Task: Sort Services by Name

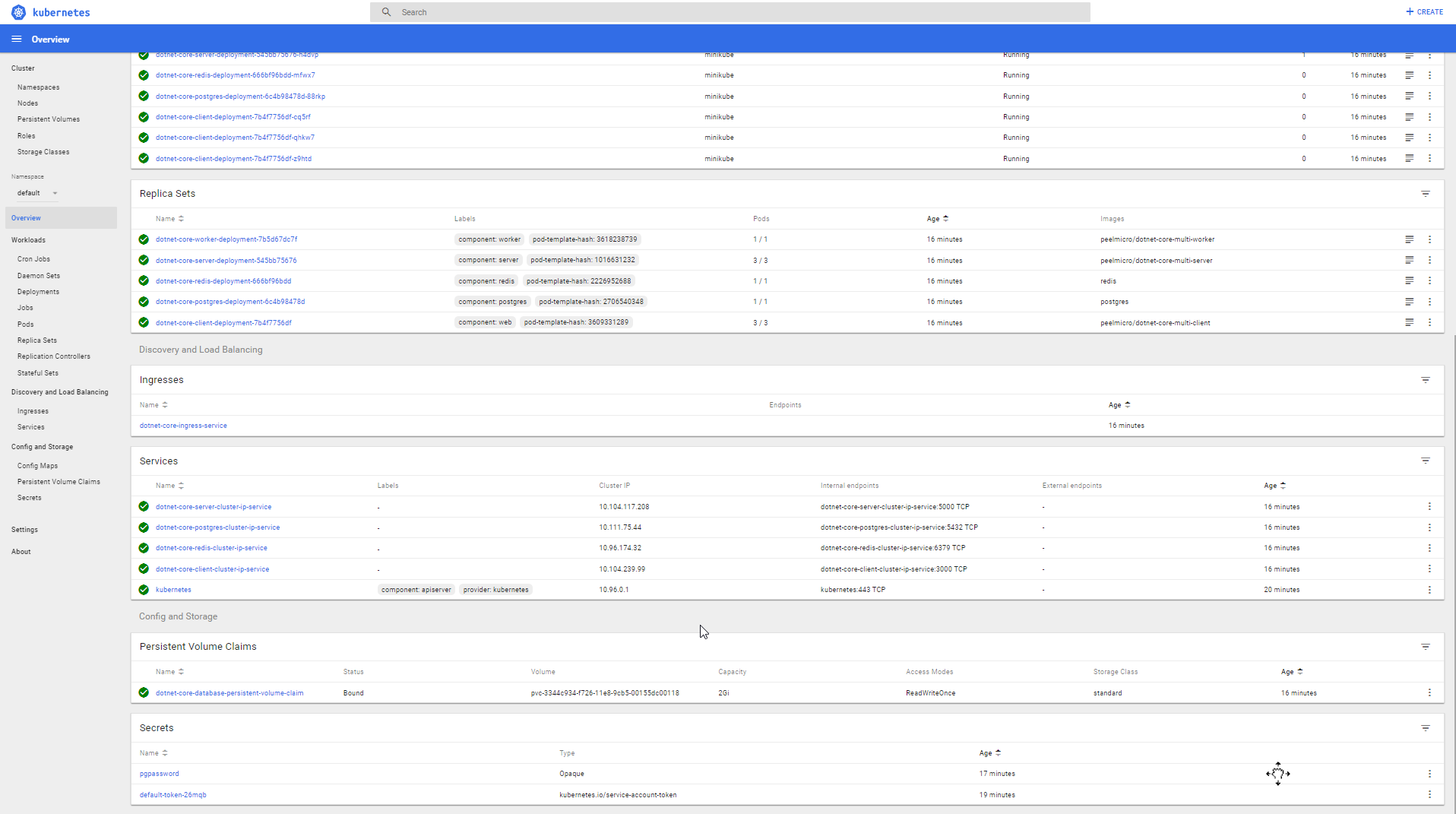Action: point(169,486)
